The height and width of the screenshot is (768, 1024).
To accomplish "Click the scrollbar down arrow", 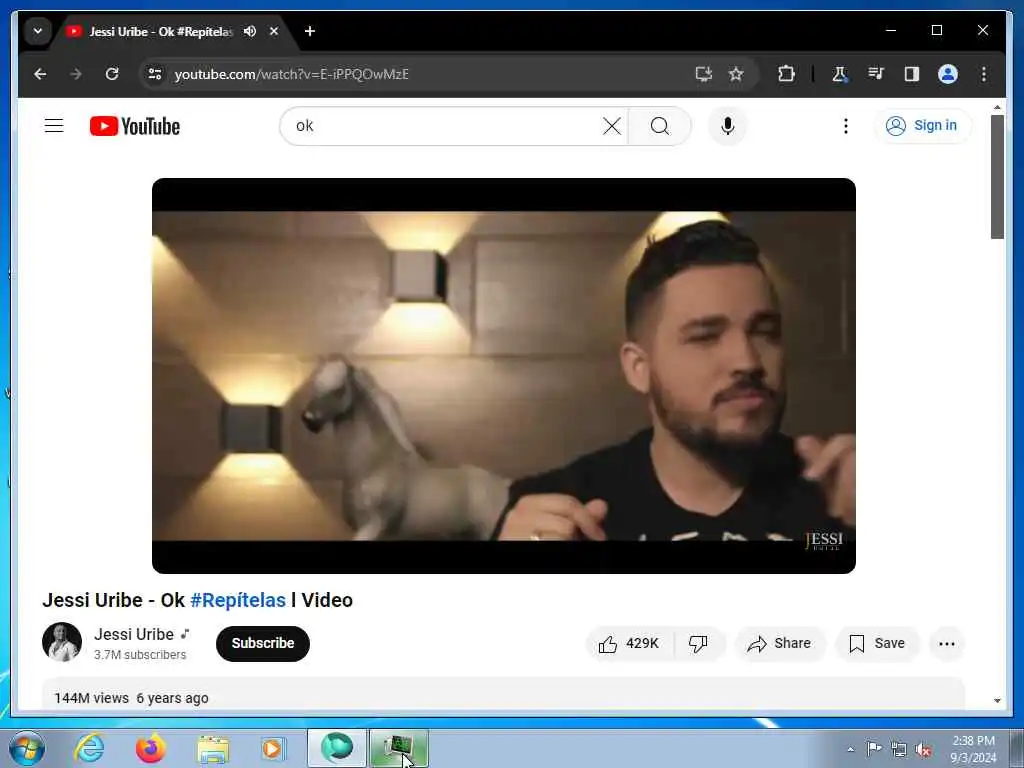I will 997,701.
